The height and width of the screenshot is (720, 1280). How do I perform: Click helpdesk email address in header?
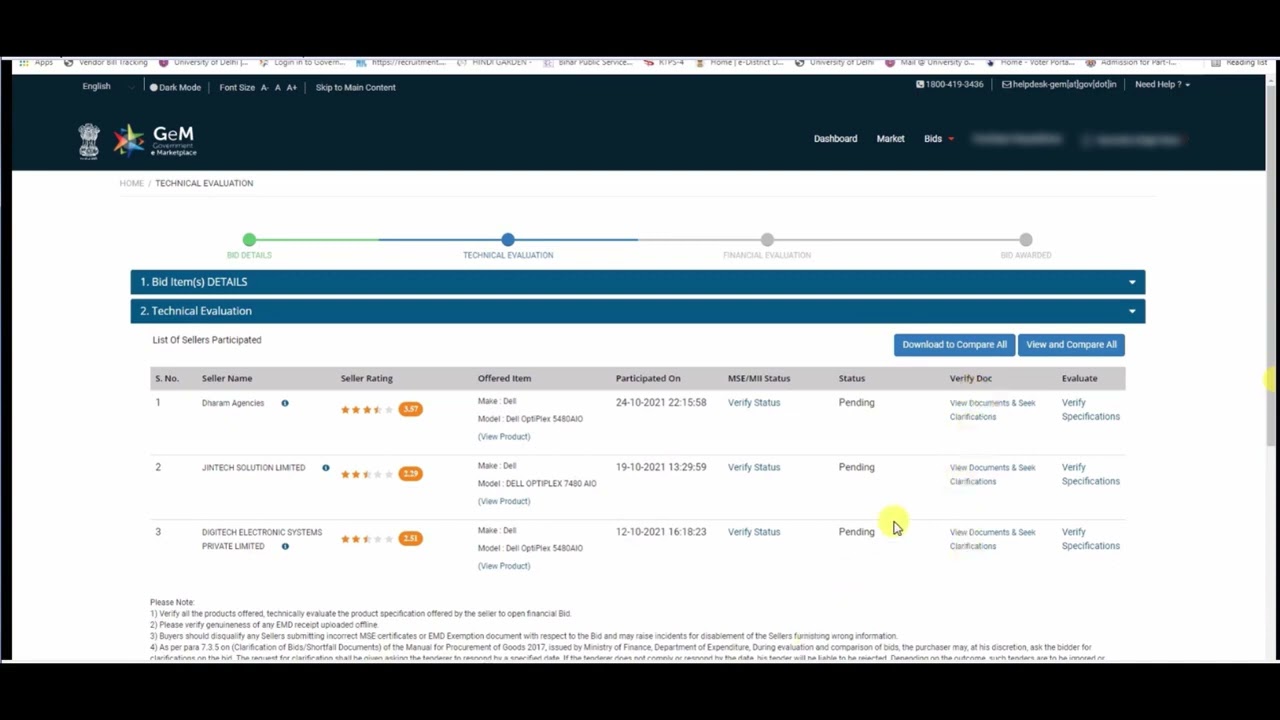[x=1059, y=84]
